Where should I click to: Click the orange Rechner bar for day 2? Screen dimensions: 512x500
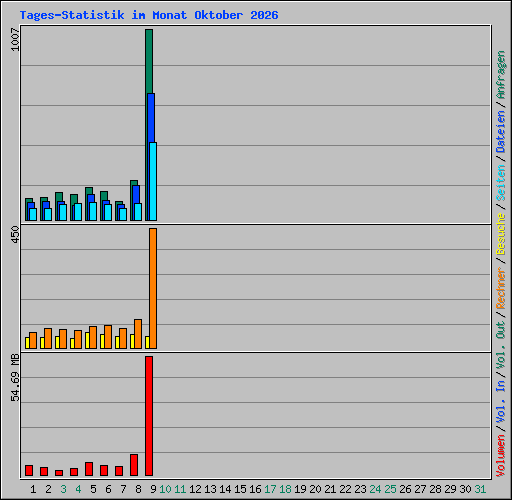pyautogui.click(x=48, y=339)
